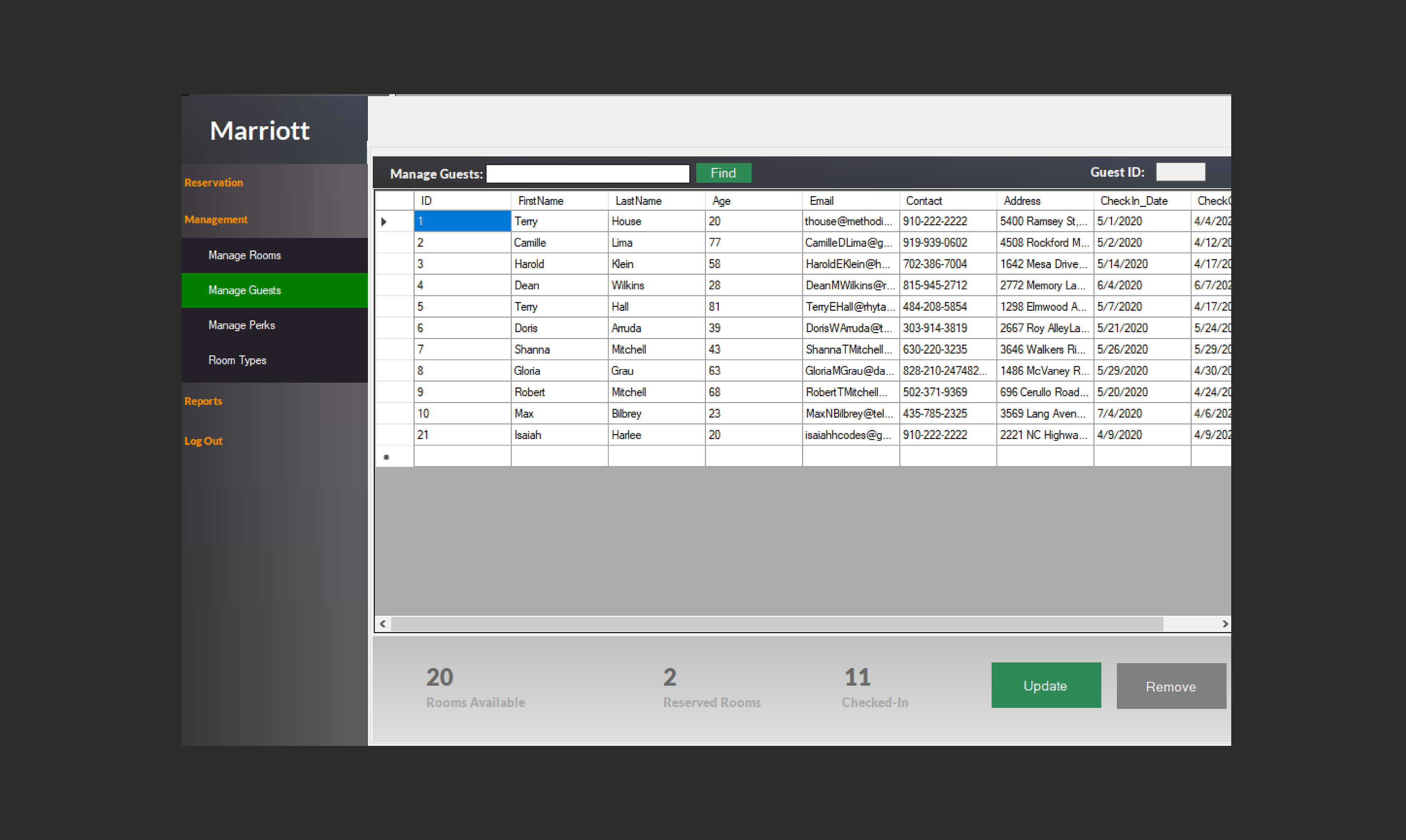Click first name Doris cell

560,328
